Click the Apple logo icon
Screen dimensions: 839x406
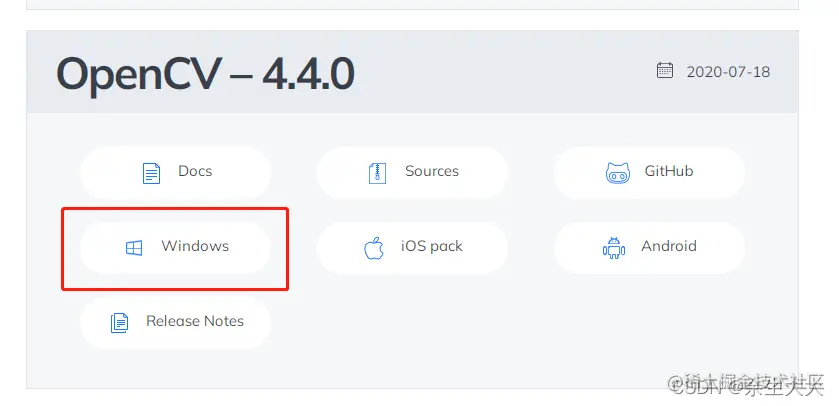tap(374, 248)
